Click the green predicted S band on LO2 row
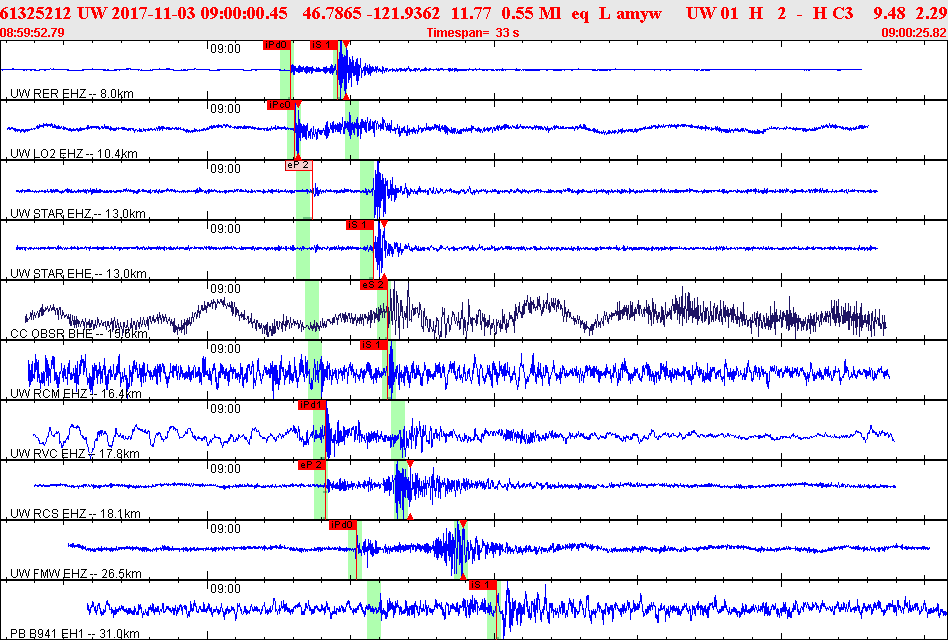This screenshot has width=948, height=640. point(352,129)
